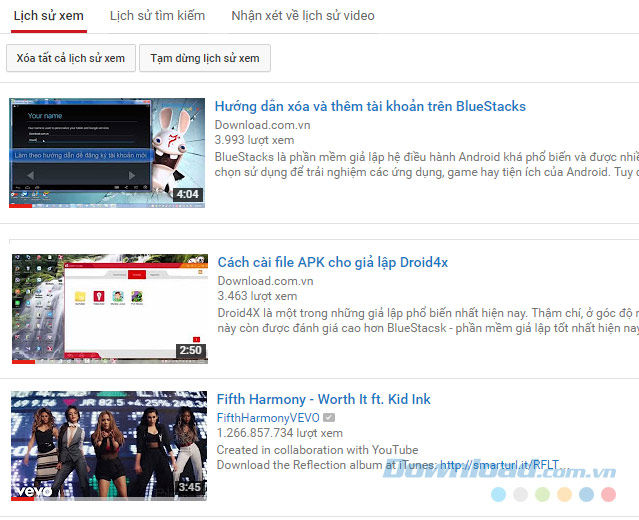Open Fifth Harmony - Worth It ft. Kid Ink title
The width and height of the screenshot is (639, 520).
click(x=324, y=399)
